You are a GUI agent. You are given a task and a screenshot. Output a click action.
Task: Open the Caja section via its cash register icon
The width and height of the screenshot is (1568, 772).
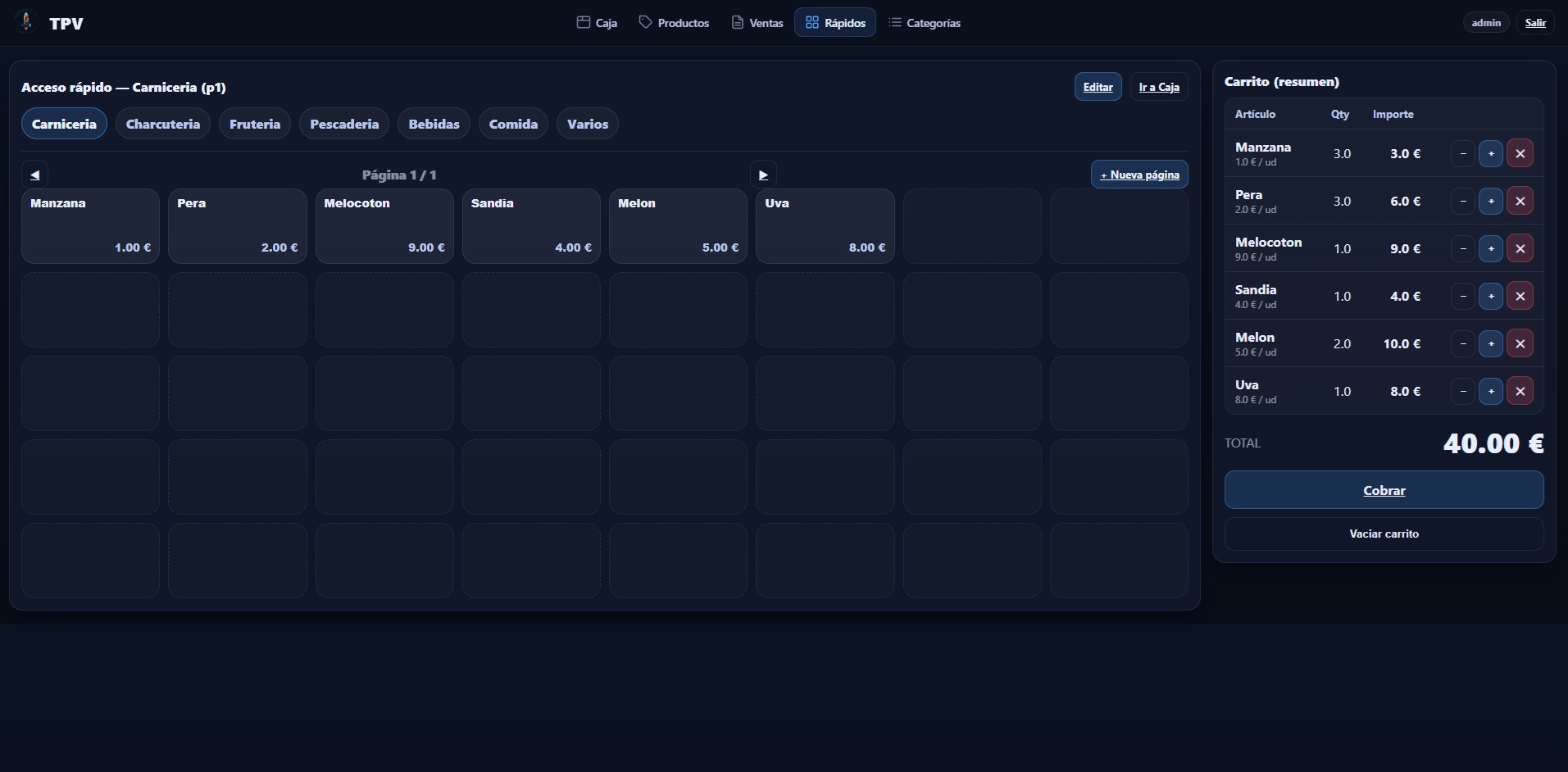tap(584, 22)
